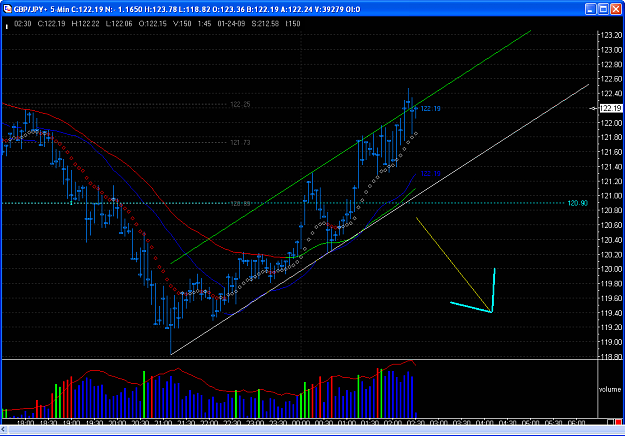Click the chart window icon in title bar
This screenshot has height=436, width=625.
7,9
